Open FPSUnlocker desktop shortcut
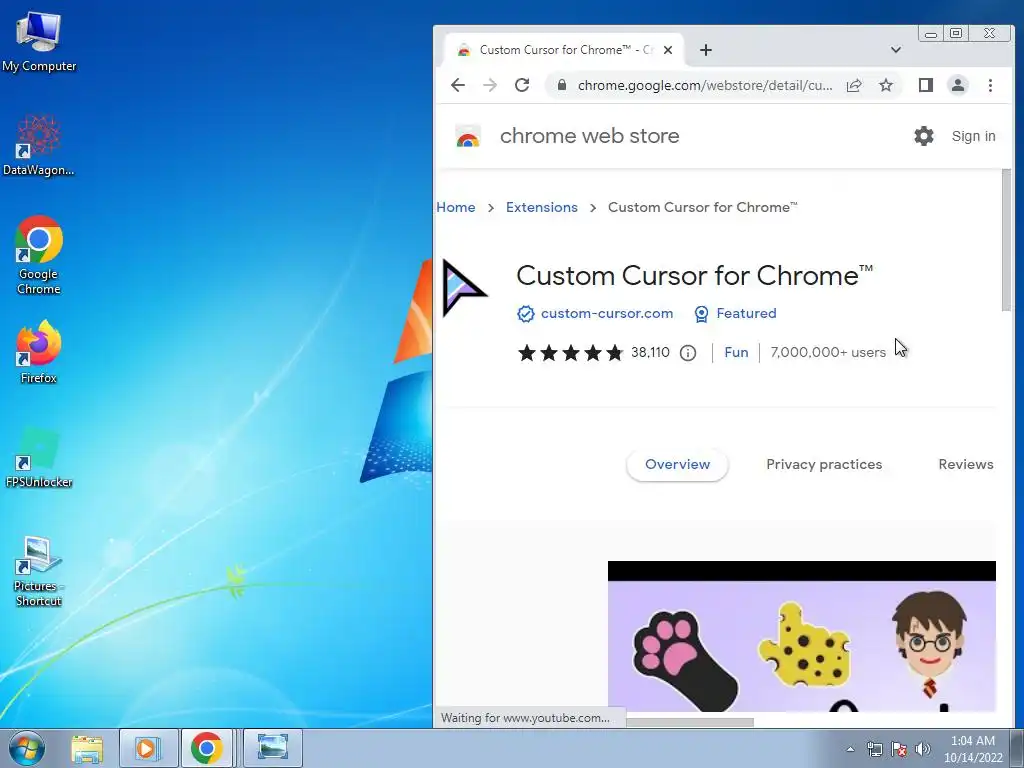Image resolution: width=1024 pixels, height=768 pixels. 39,457
